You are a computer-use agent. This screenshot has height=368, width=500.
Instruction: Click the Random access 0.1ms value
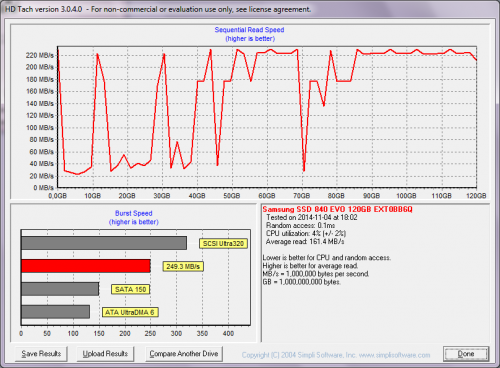pyautogui.click(x=300, y=226)
